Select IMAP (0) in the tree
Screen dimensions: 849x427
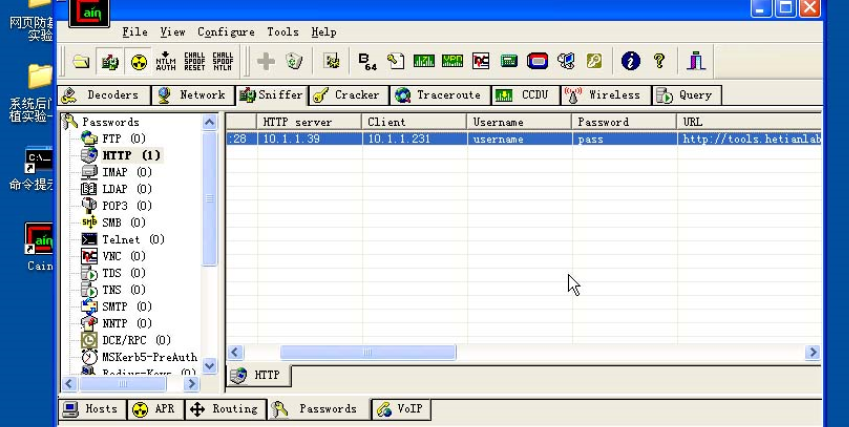coord(127,172)
